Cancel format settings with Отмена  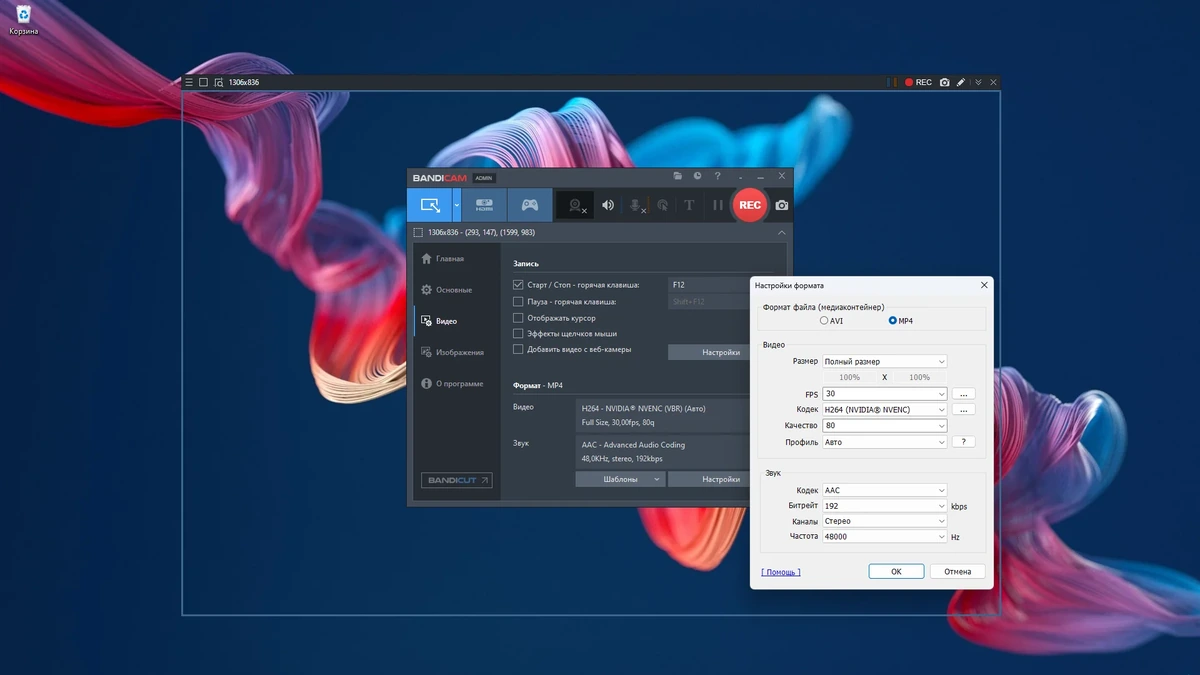pos(957,572)
